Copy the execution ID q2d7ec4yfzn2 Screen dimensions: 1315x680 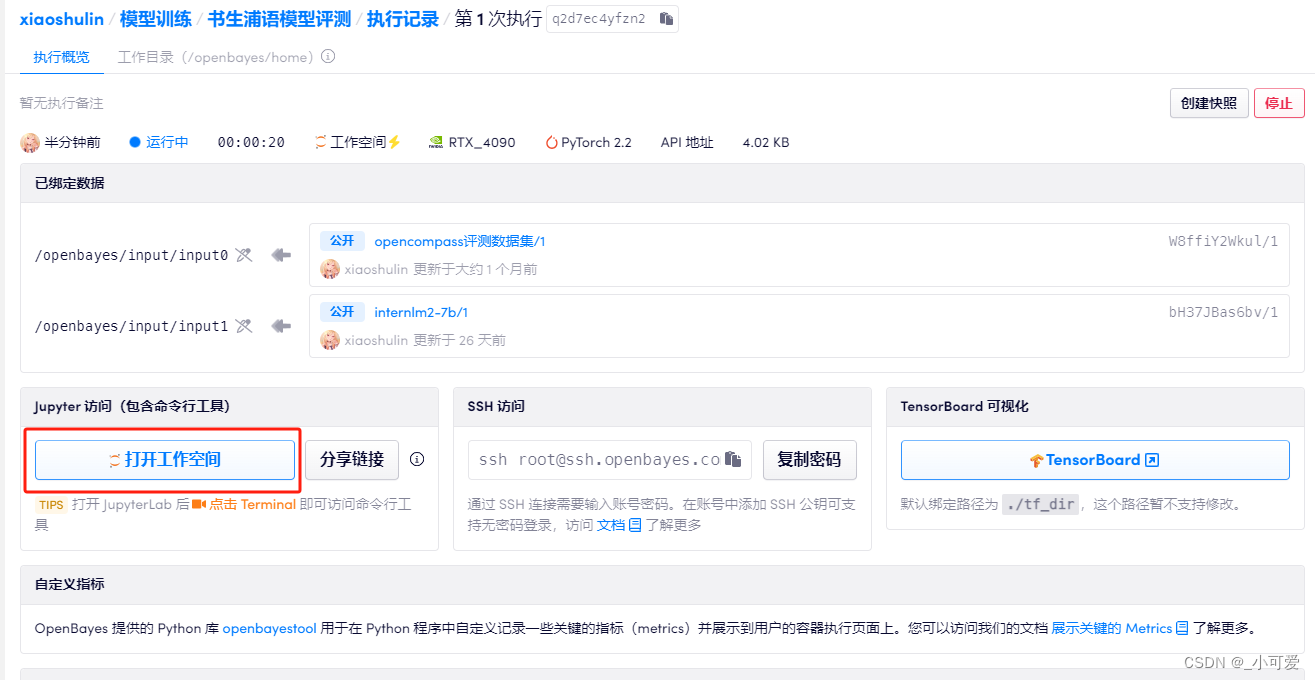(x=664, y=18)
